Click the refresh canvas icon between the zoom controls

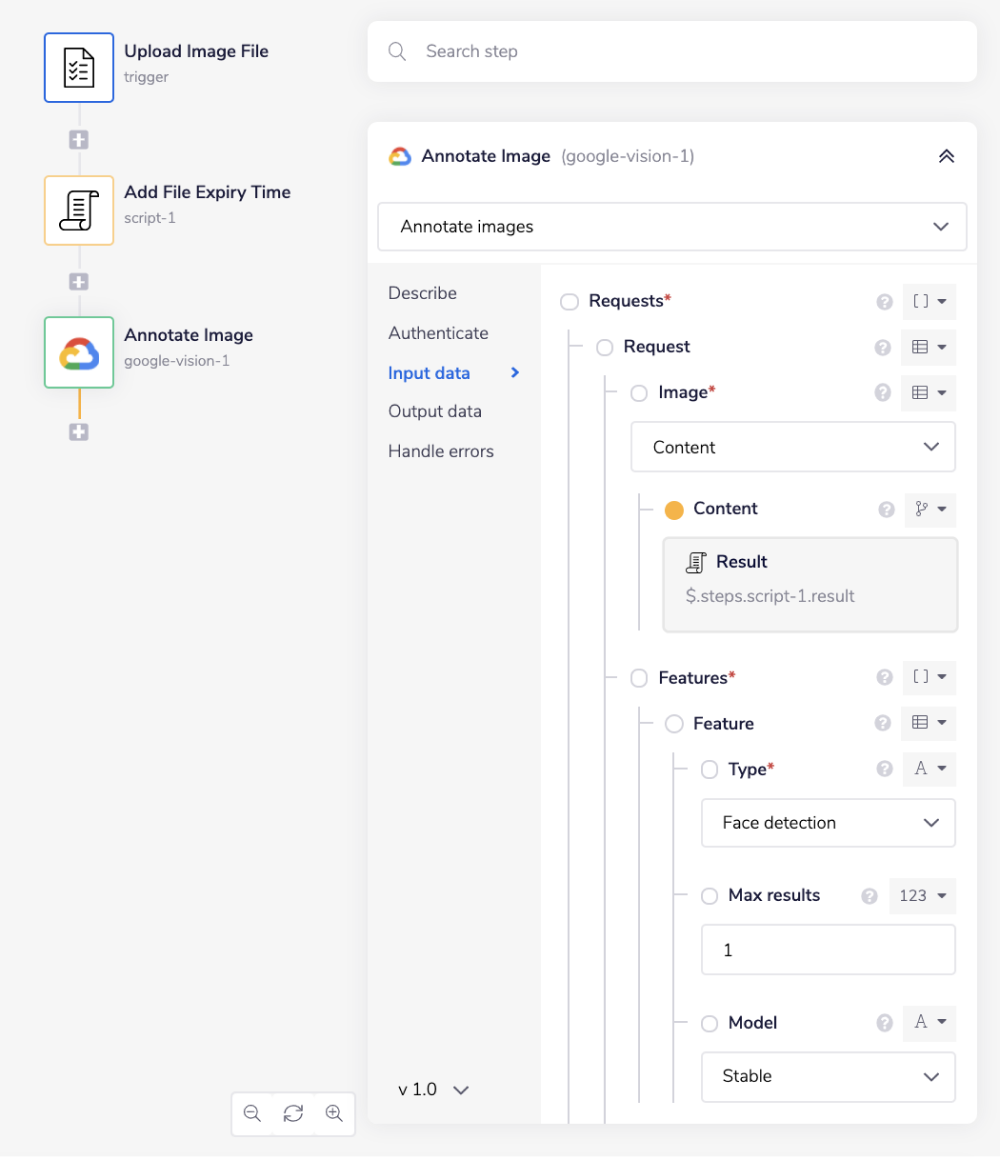click(x=293, y=1113)
